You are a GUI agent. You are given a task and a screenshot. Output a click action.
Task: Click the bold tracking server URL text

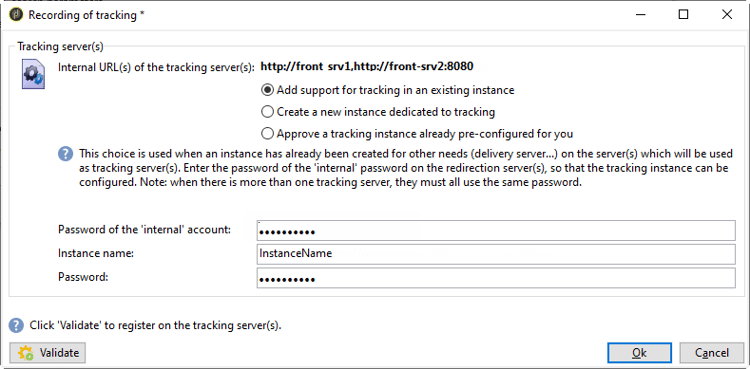366,67
